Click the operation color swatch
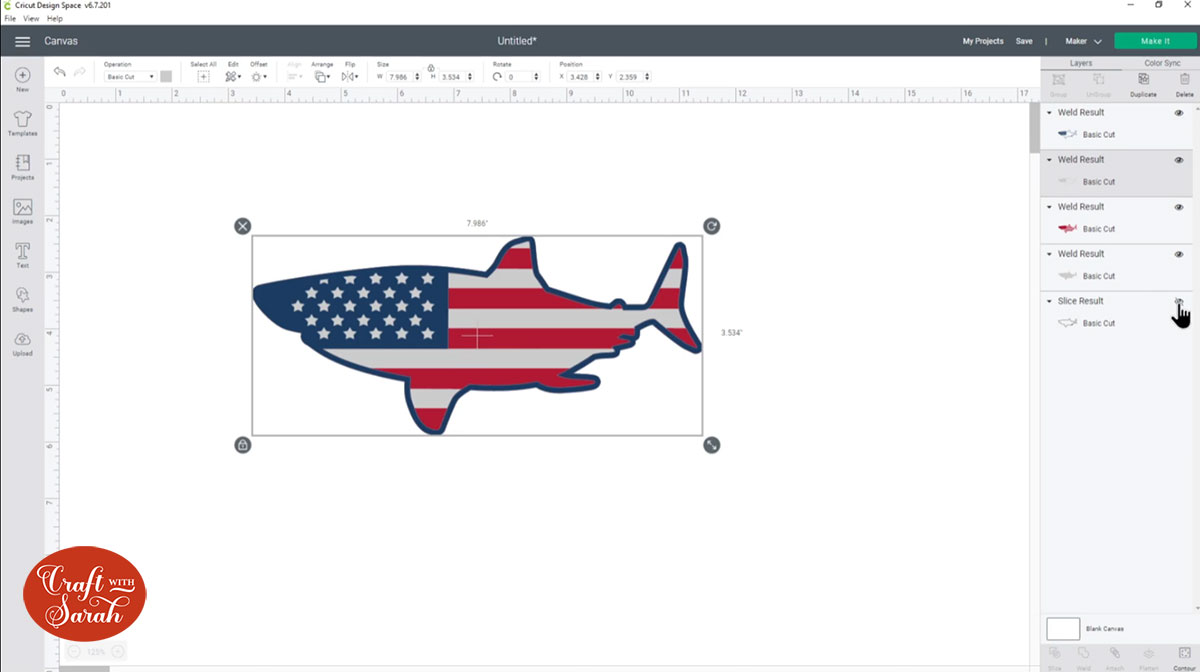Screen dimensions: 1200x672 (x=166, y=76)
